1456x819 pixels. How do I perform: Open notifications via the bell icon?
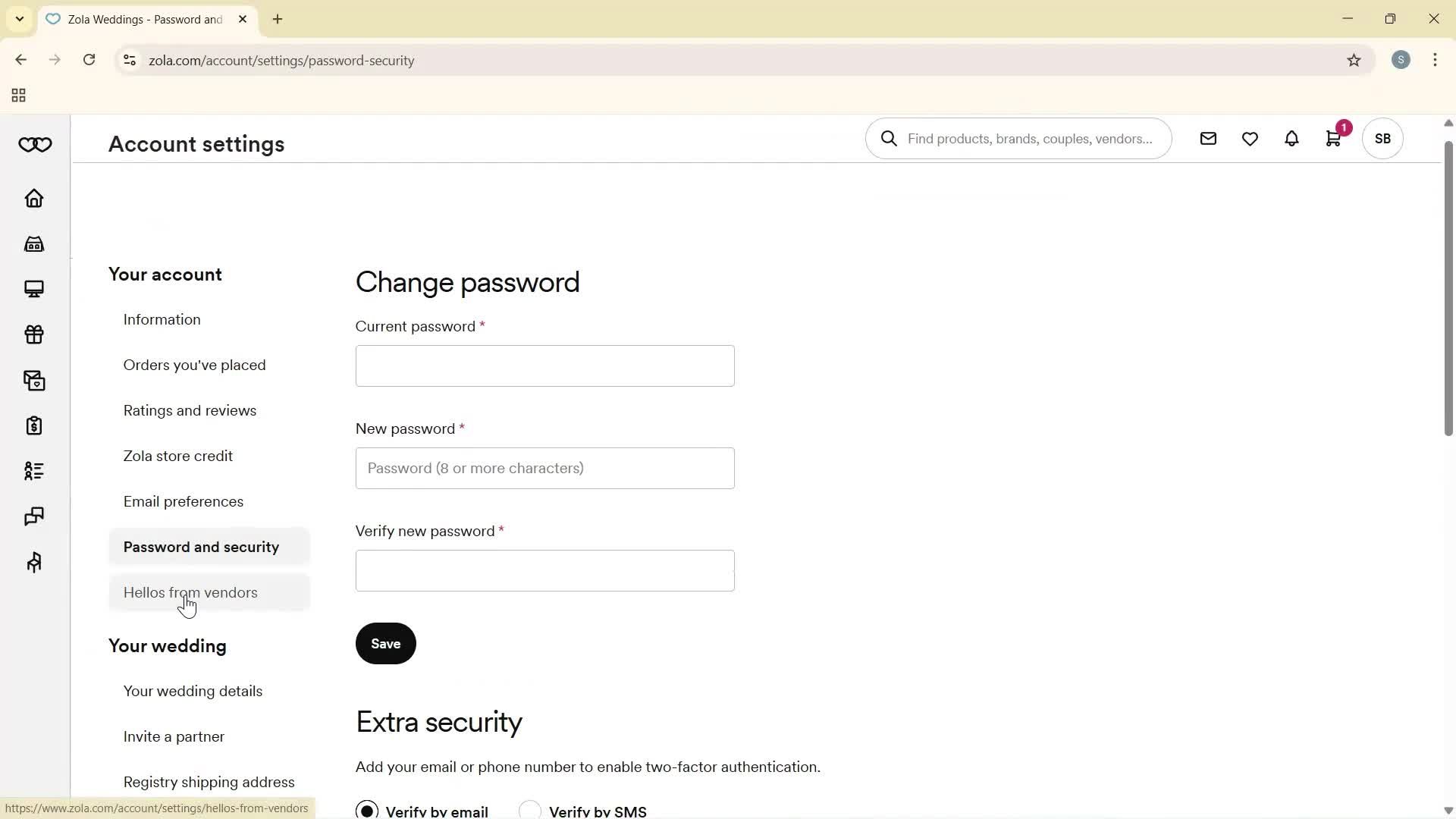[1291, 139]
